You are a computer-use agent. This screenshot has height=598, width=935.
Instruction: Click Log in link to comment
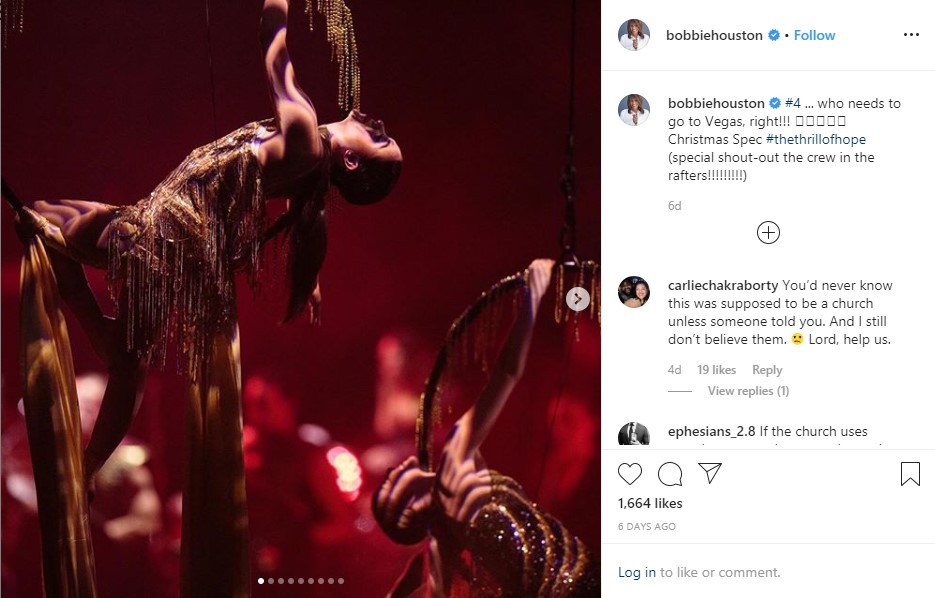(636, 572)
